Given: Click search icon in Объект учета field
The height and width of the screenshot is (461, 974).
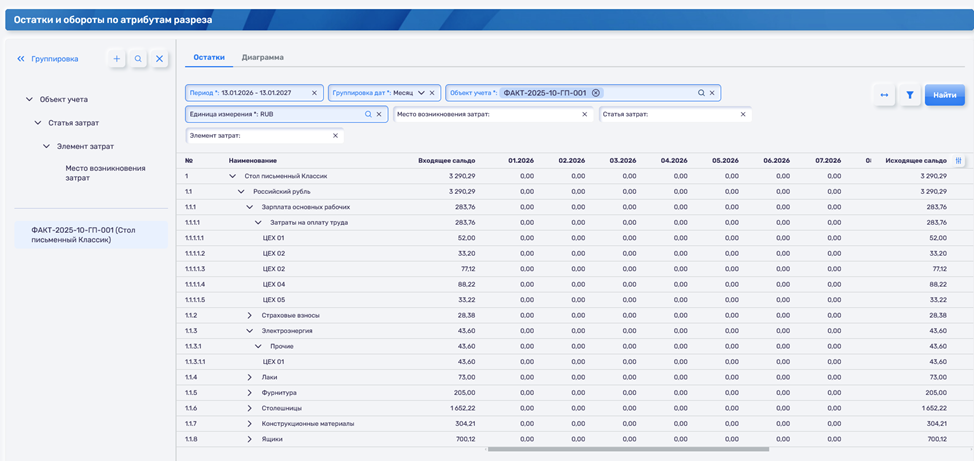Looking at the screenshot, I should (701, 93).
